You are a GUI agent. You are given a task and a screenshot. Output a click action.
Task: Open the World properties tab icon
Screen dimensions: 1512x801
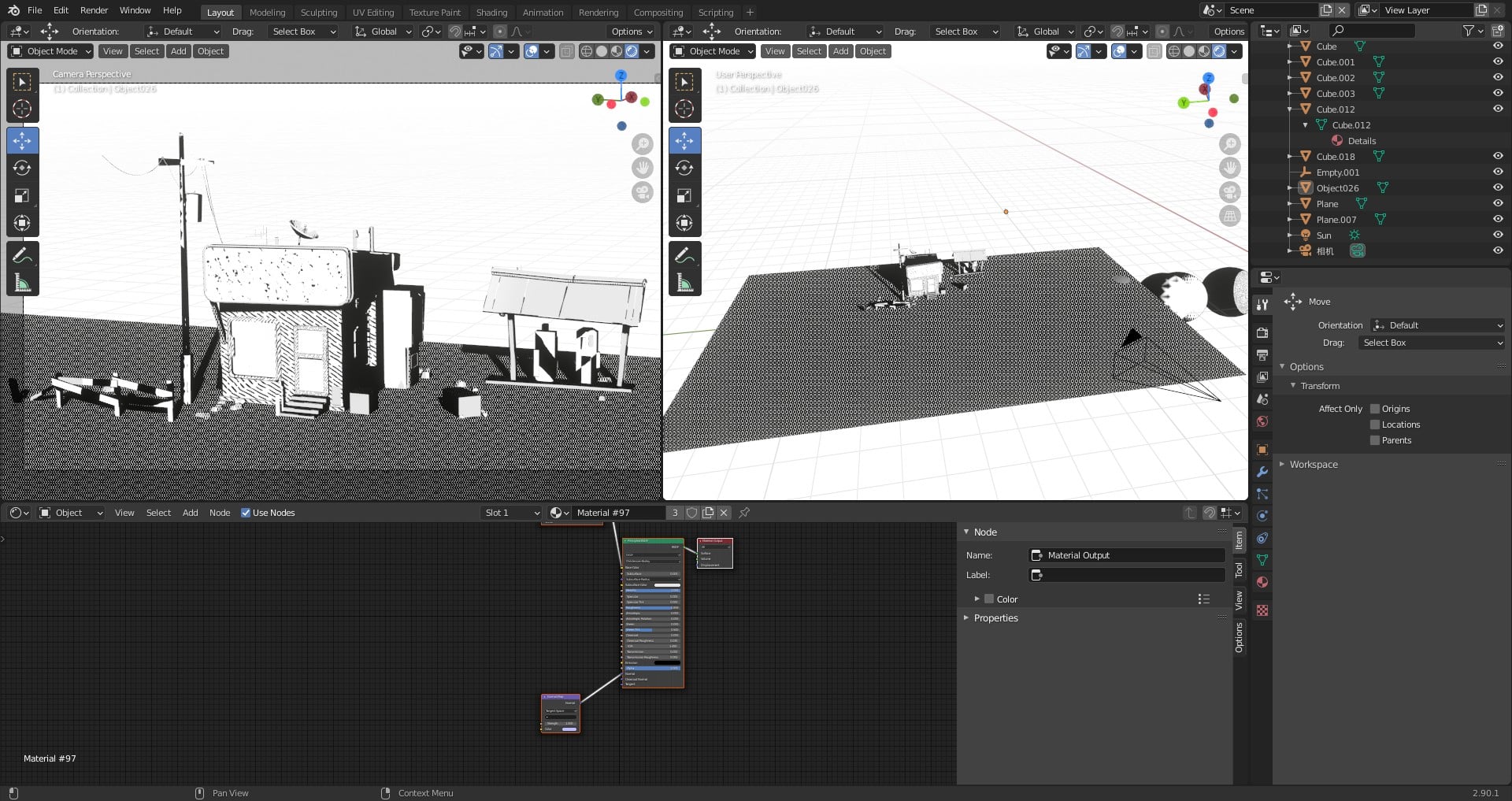[1262, 421]
